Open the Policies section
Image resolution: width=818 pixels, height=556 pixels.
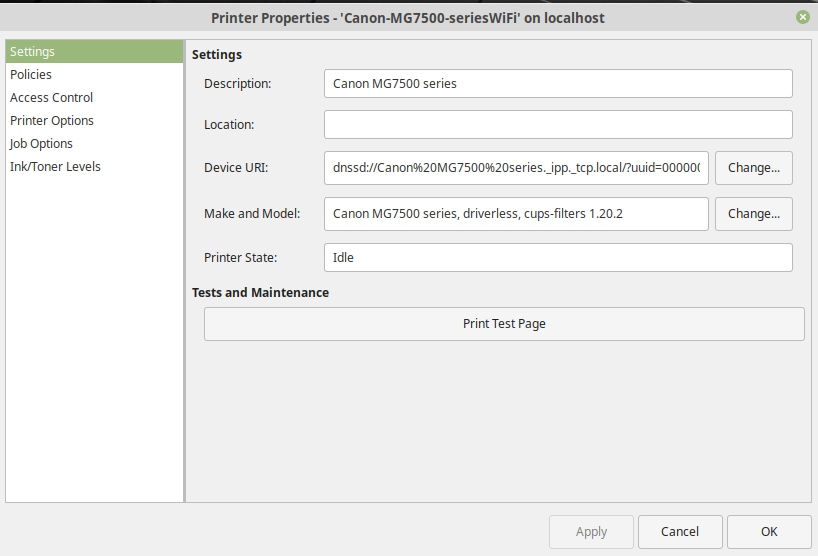click(31, 75)
